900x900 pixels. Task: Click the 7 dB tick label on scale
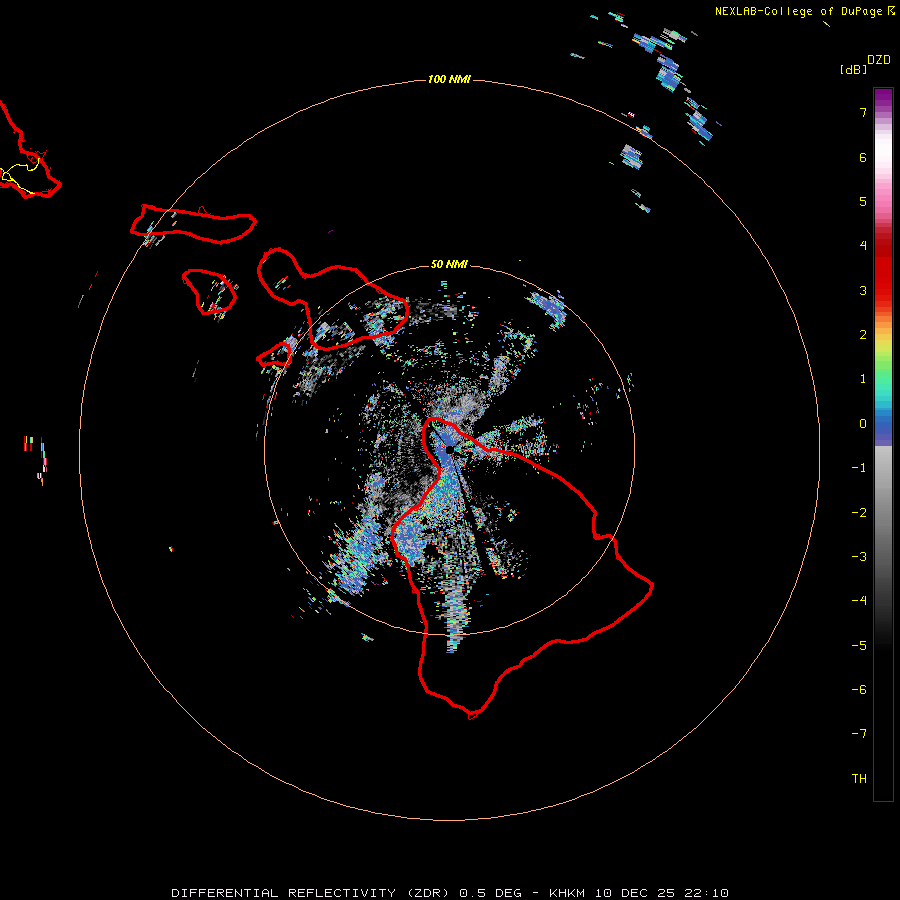click(x=863, y=112)
